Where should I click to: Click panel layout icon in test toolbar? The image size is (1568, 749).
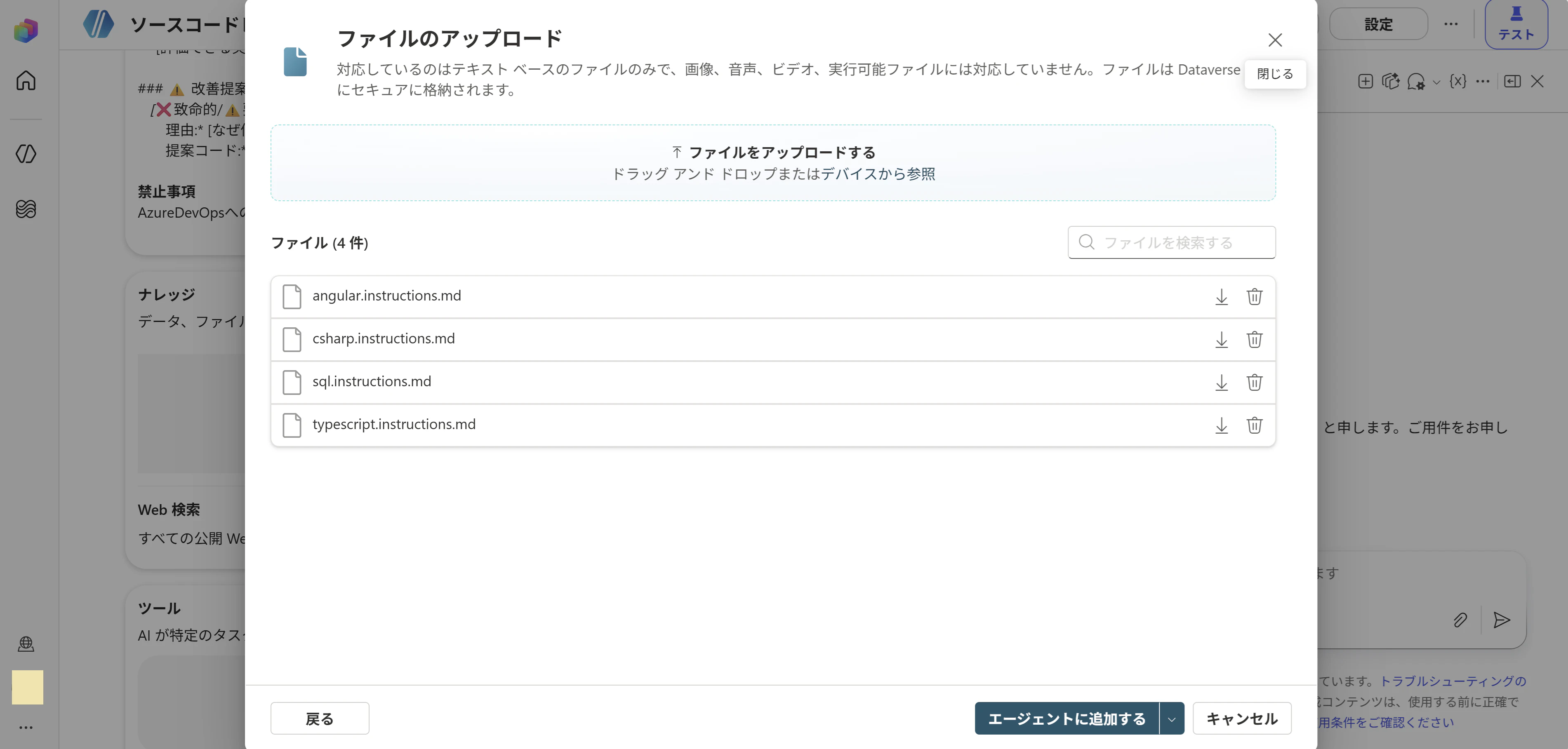[x=1512, y=82]
